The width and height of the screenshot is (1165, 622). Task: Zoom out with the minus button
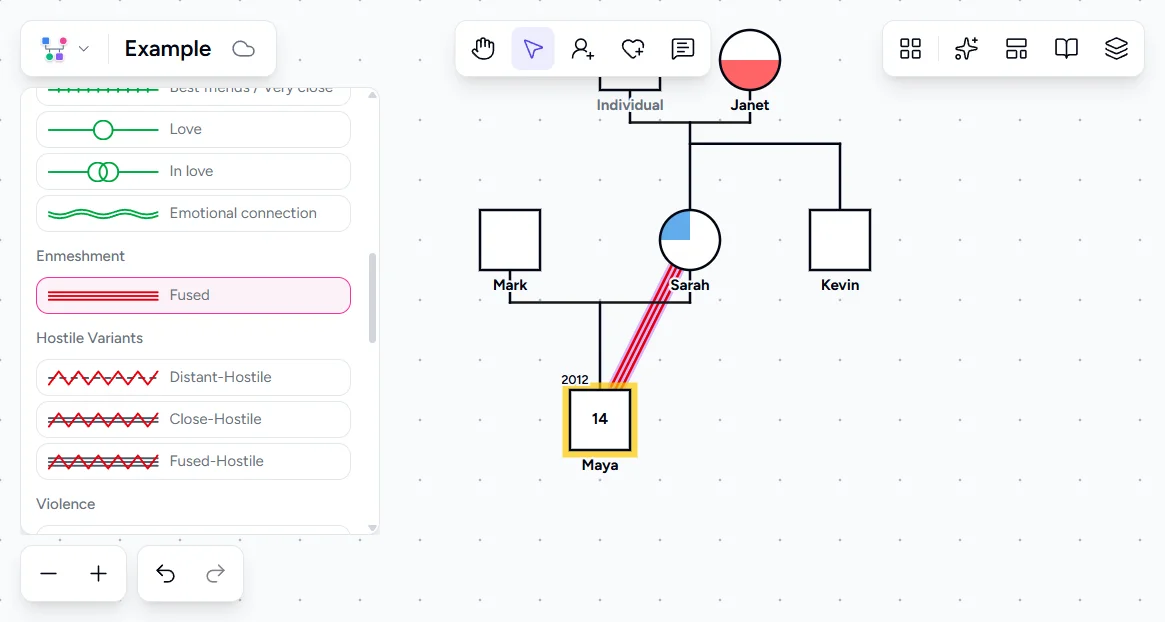48,574
